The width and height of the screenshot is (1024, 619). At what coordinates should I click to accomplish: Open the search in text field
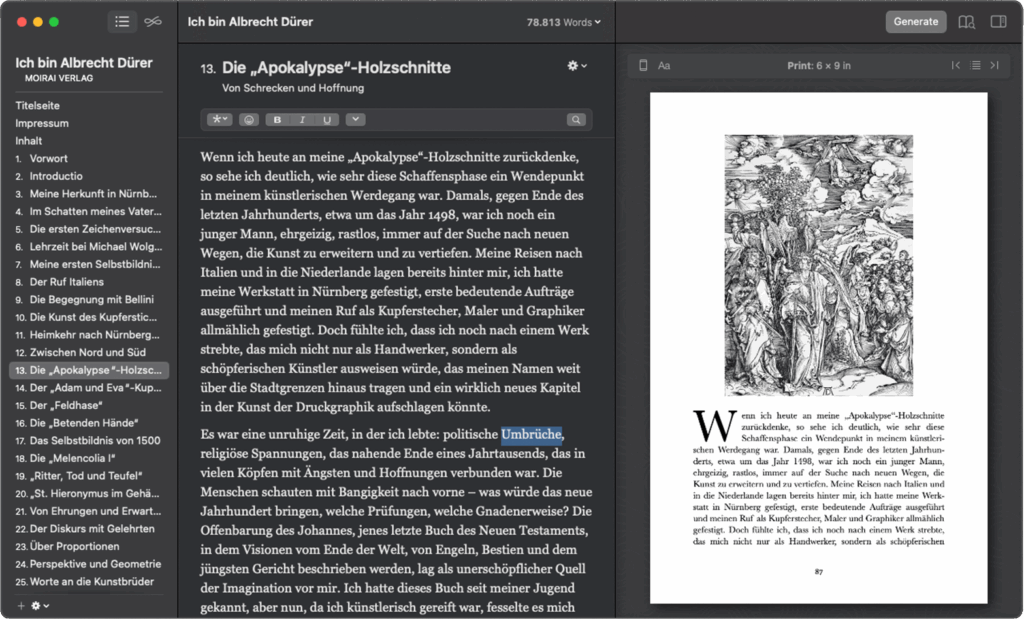coord(576,119)
